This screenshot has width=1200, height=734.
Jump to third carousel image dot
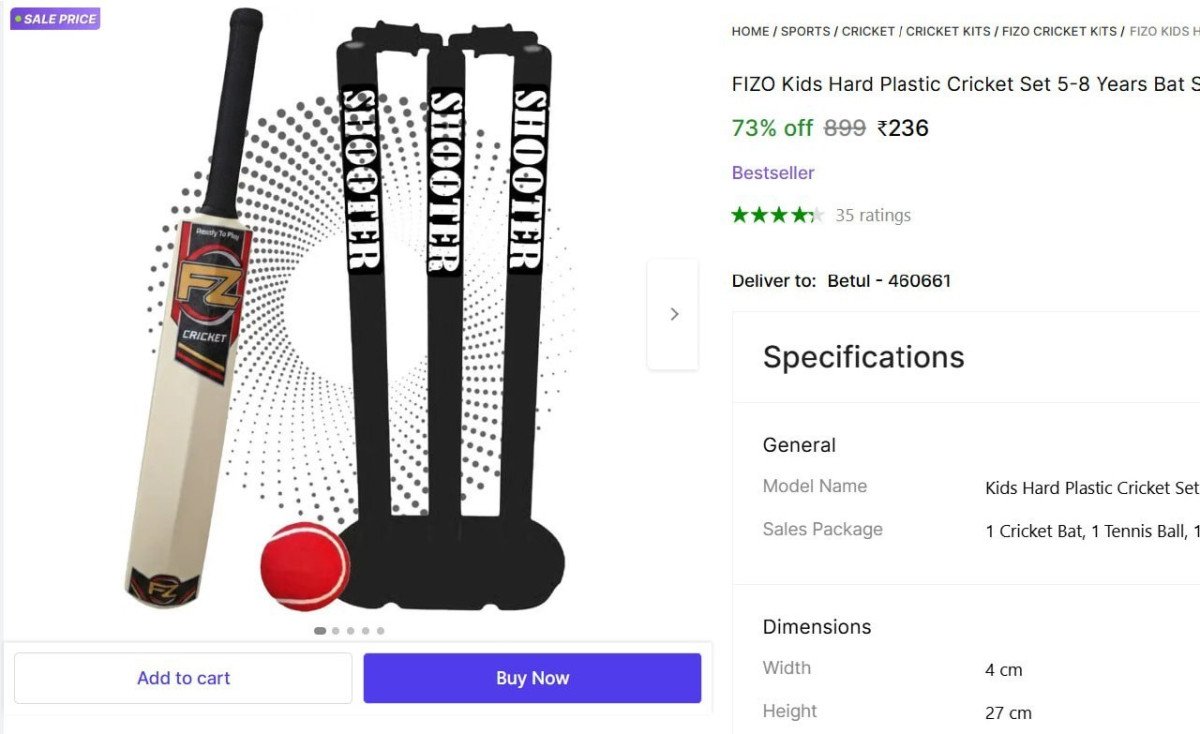(x=350, y=631)
